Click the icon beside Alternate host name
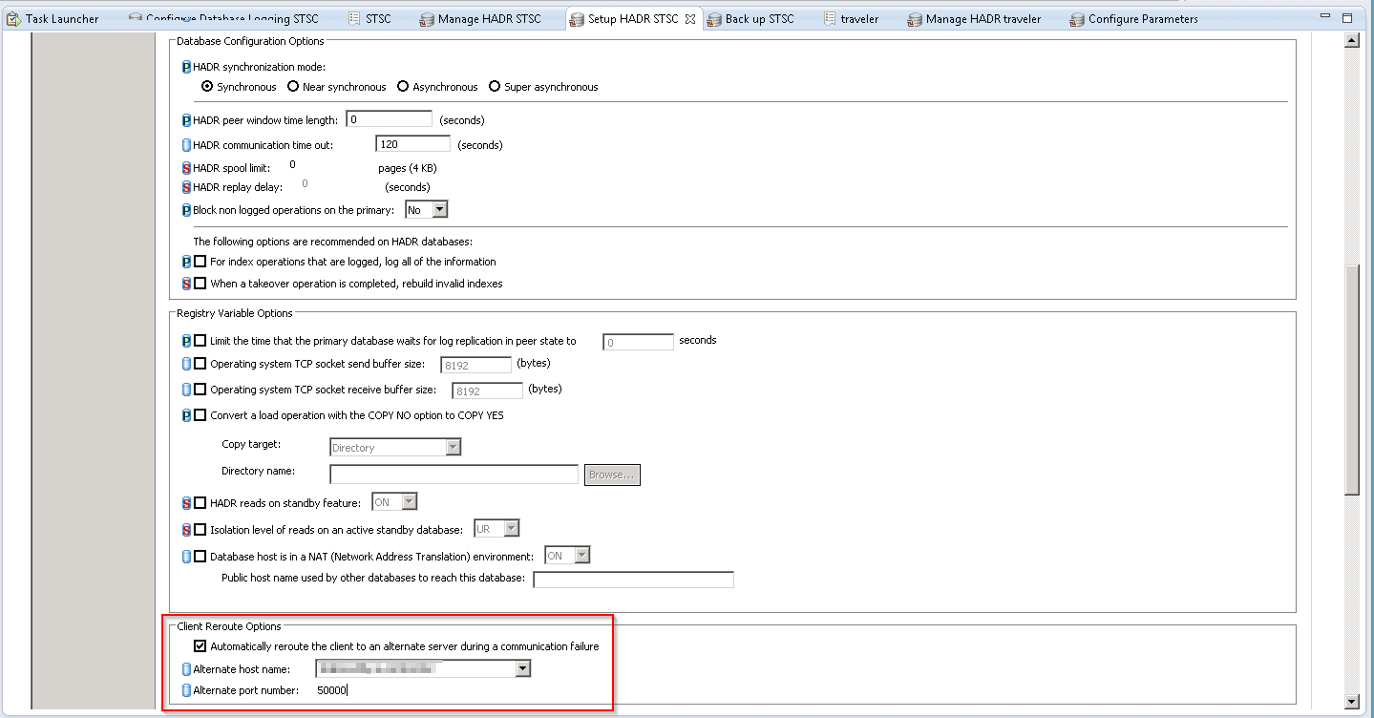The image size is (1374, 718). tap(186, 669)
